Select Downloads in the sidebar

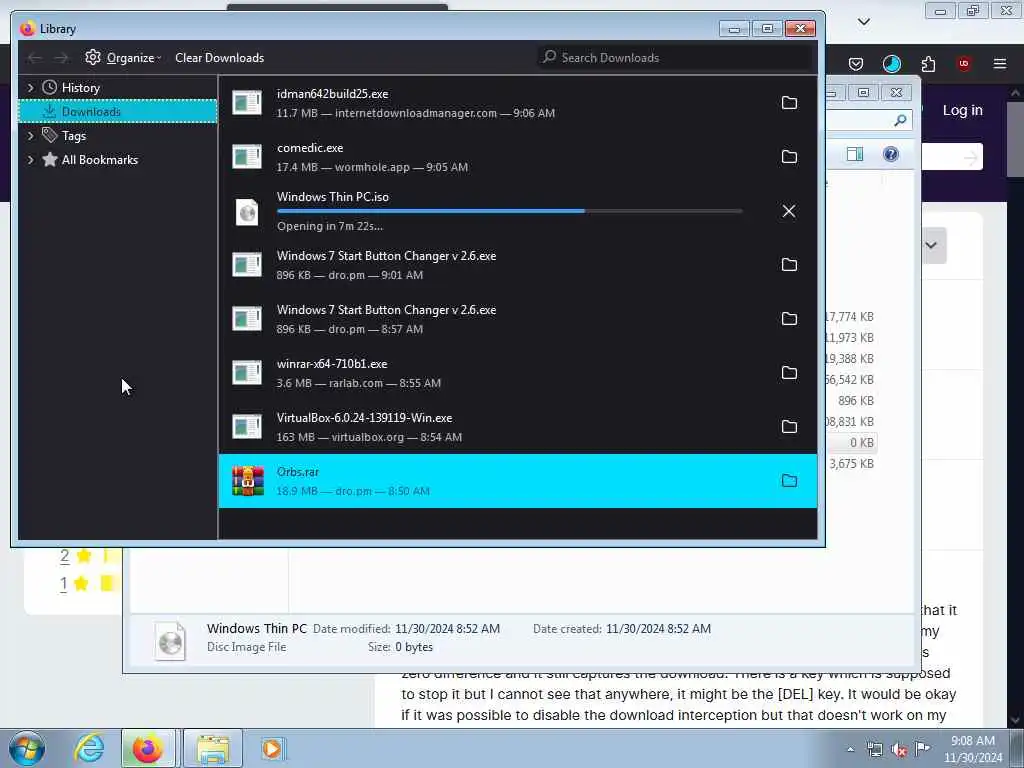click(118, 112)
